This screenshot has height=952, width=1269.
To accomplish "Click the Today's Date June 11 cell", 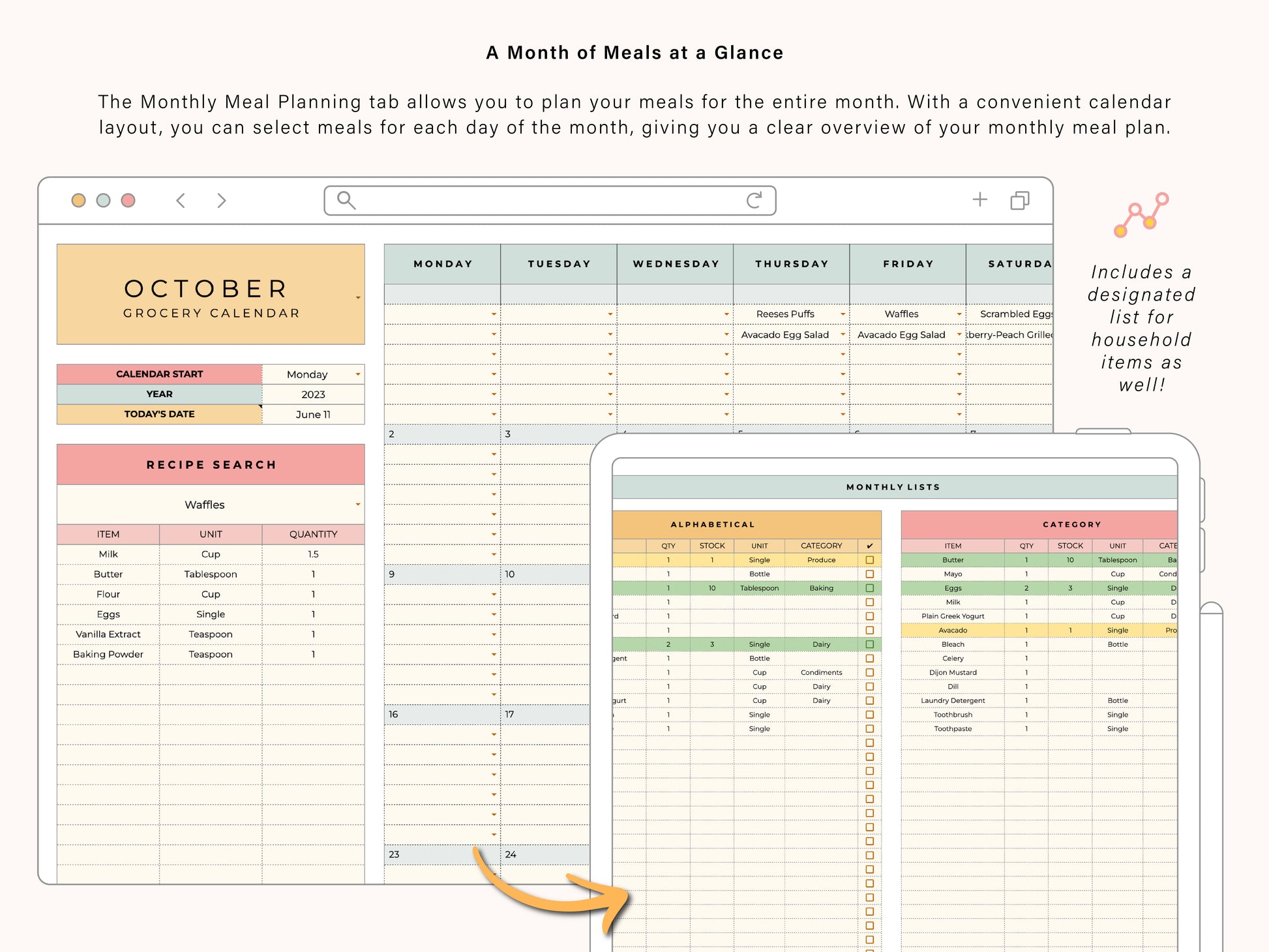I will [313, 415].
